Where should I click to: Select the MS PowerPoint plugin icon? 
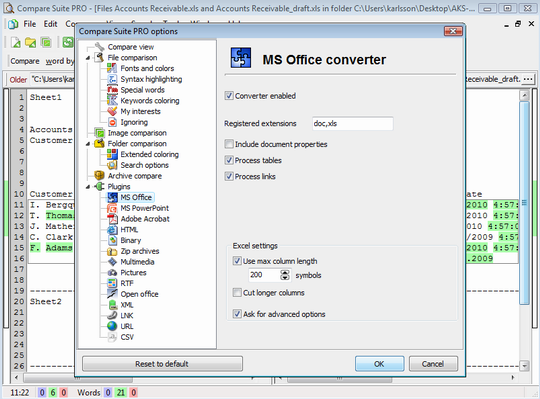tap(112, 208)
